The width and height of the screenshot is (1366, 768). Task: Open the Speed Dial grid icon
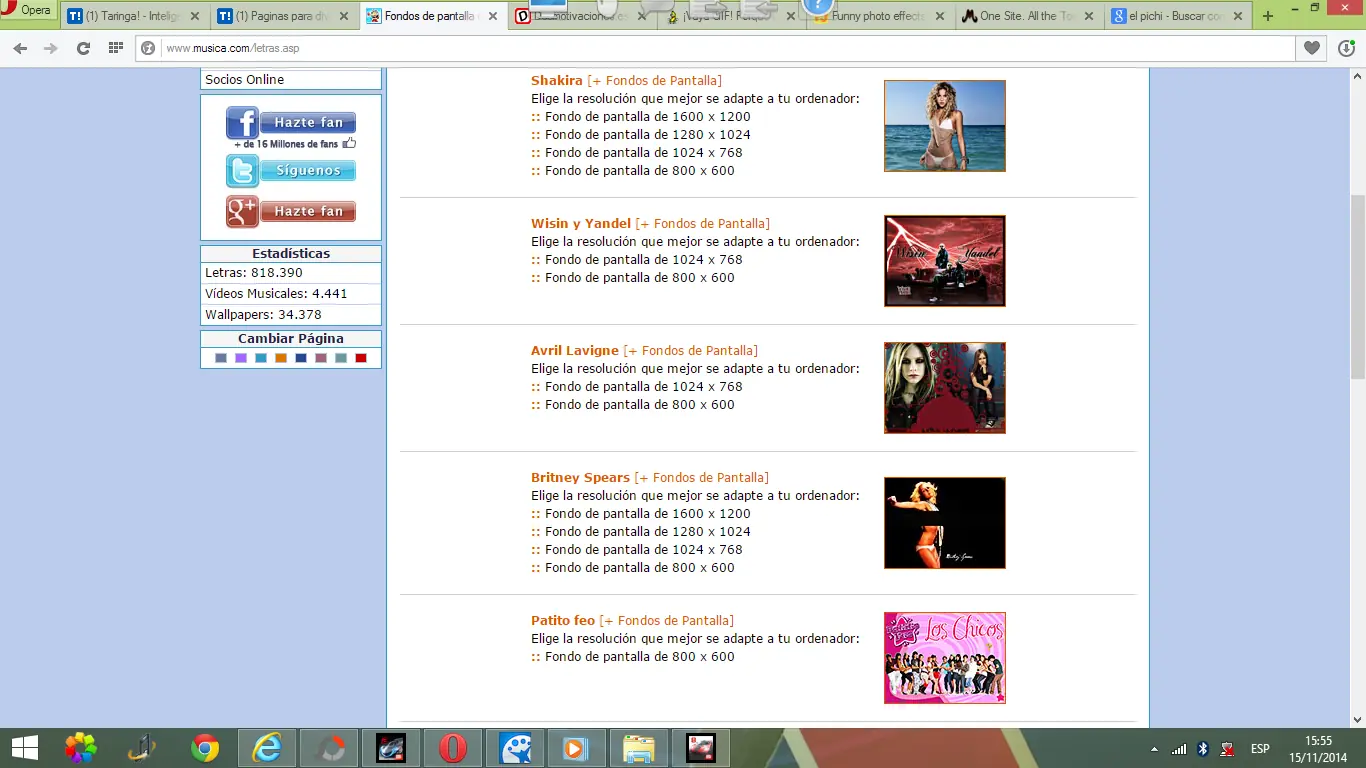coord(115,48)
